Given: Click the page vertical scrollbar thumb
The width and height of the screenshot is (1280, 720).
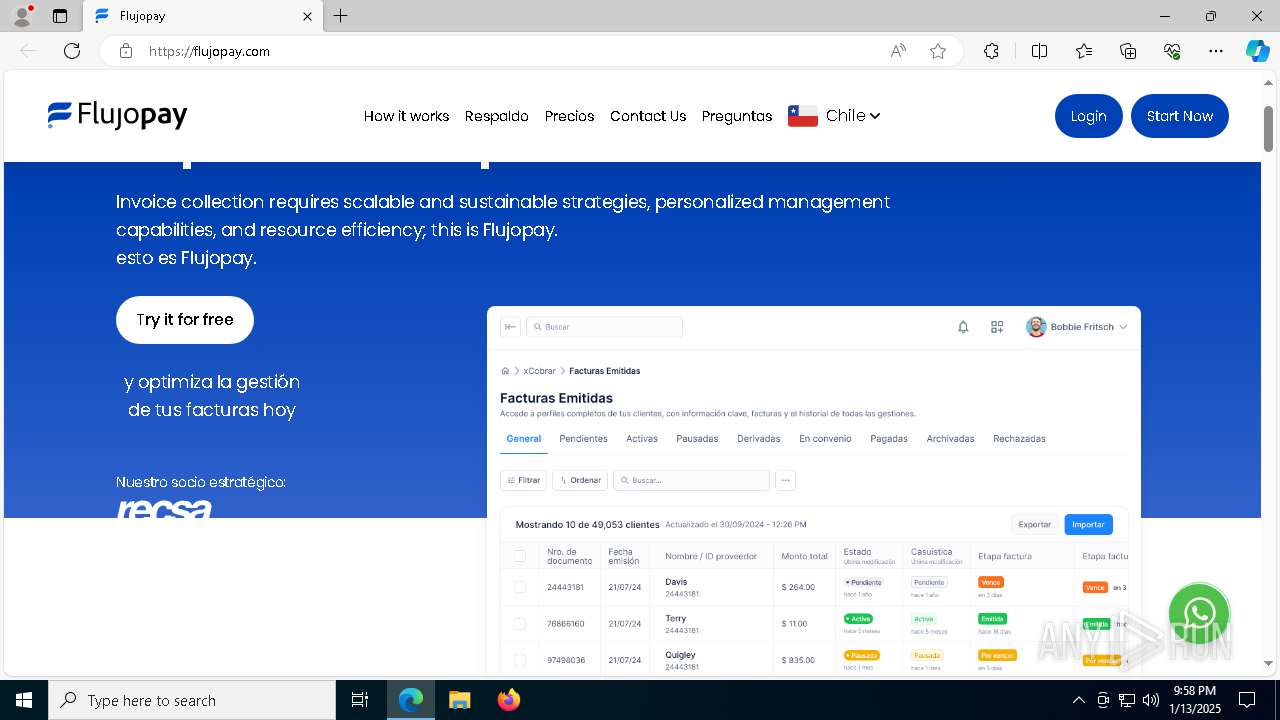Looking at the screenshot, I should (1268, 128).
